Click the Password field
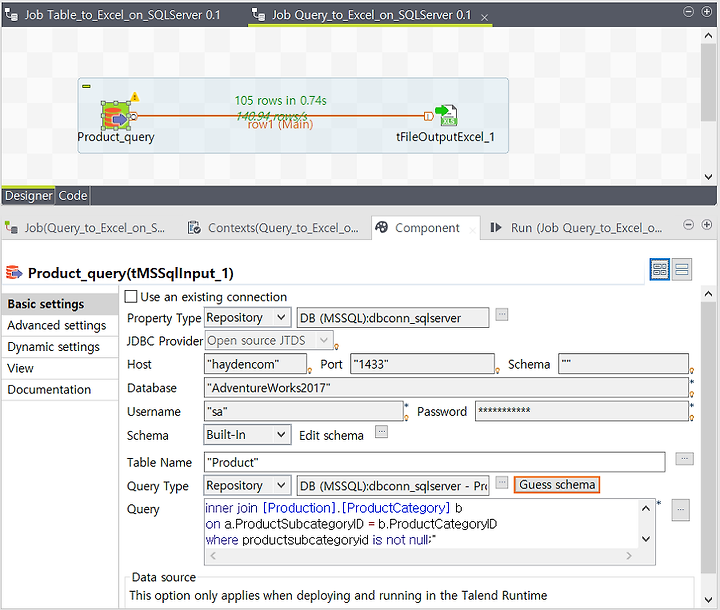Screen dimensions: 720x610 tap(582, 411)
